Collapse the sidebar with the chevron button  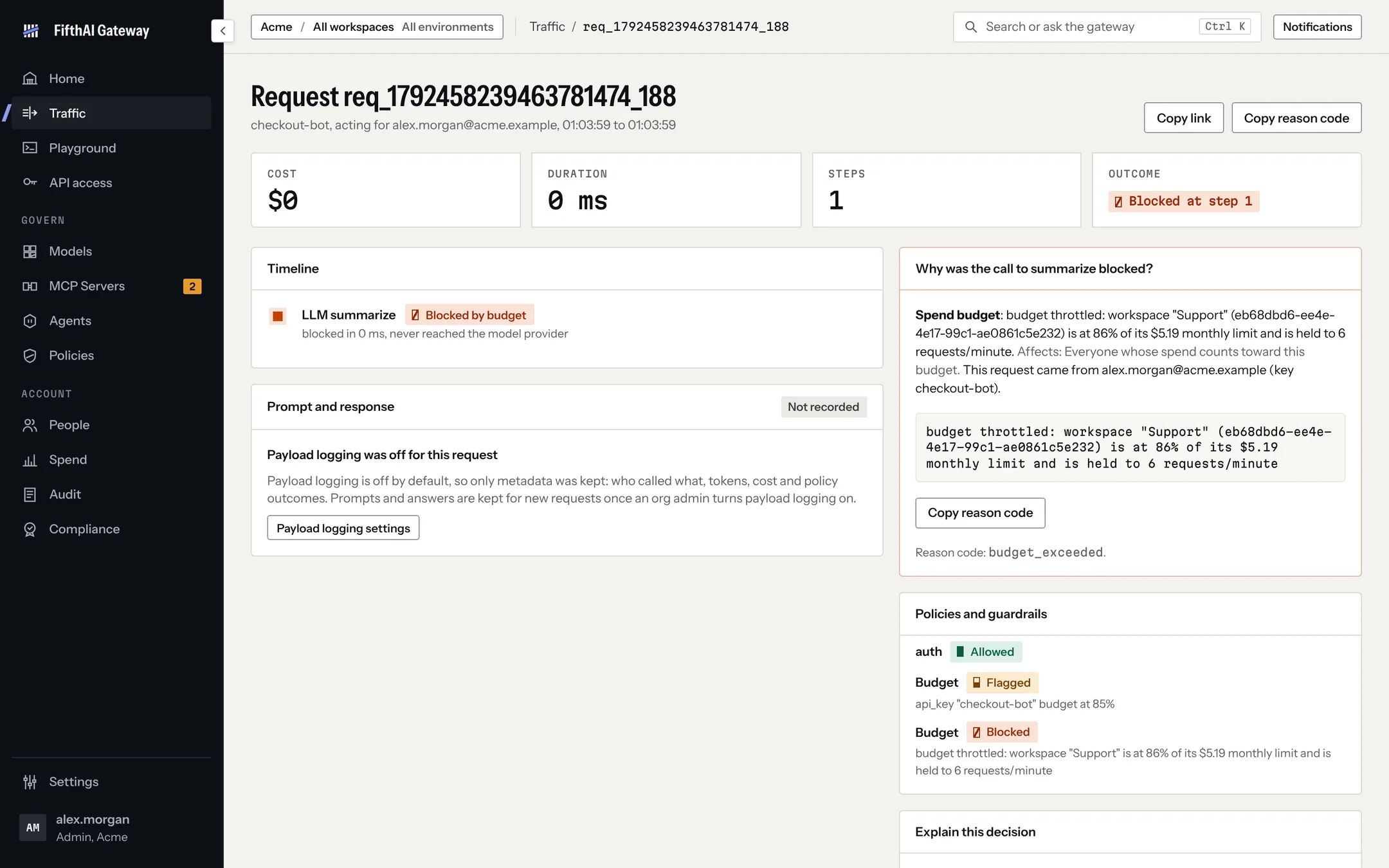(x=222, y=30)
